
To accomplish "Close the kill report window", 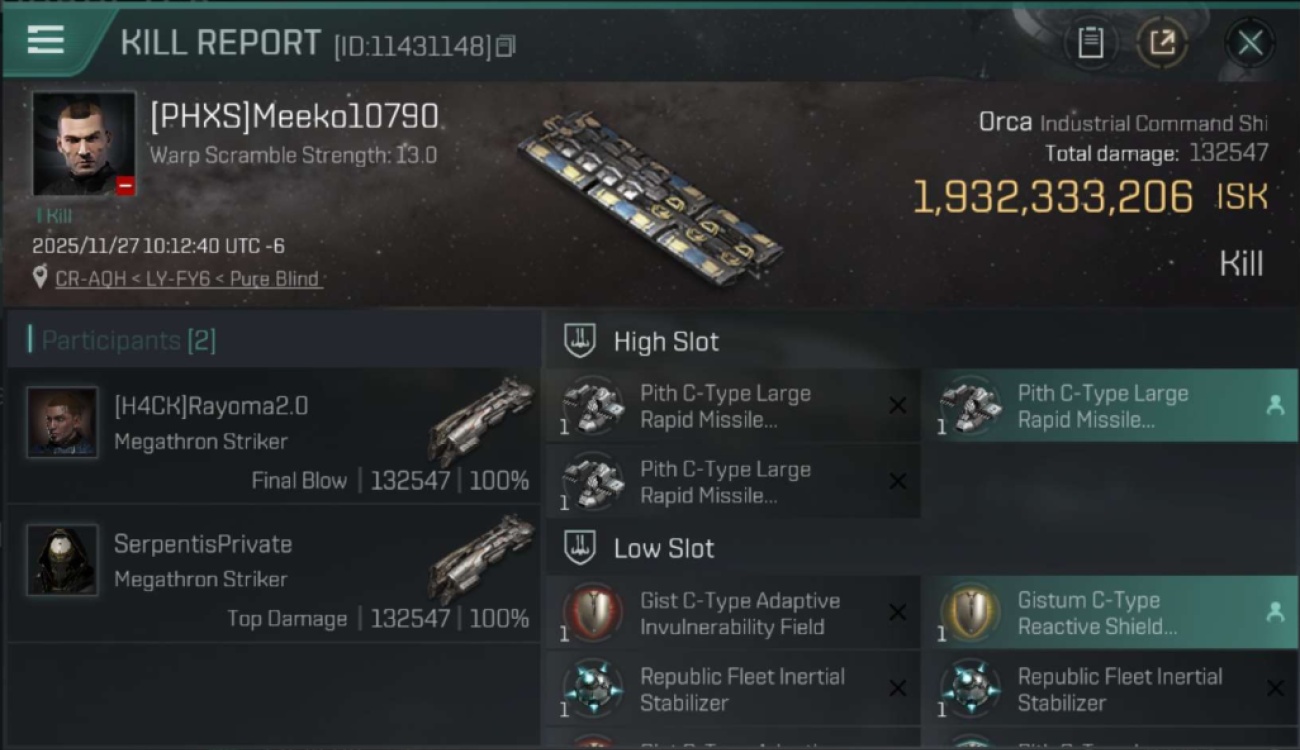I will click(1249, 43).
